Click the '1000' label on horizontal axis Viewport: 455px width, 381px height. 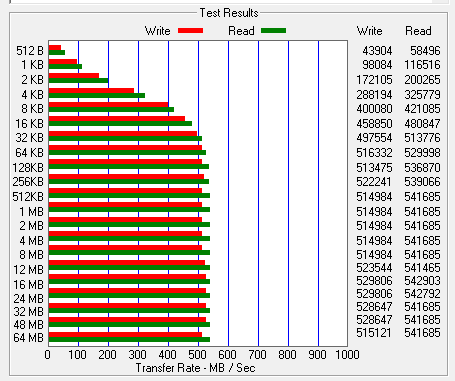(347, 355)
